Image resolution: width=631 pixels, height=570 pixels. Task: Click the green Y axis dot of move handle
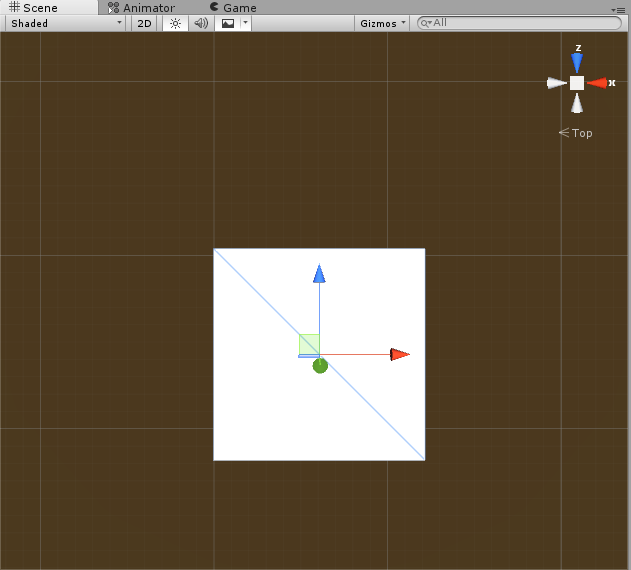320,366
